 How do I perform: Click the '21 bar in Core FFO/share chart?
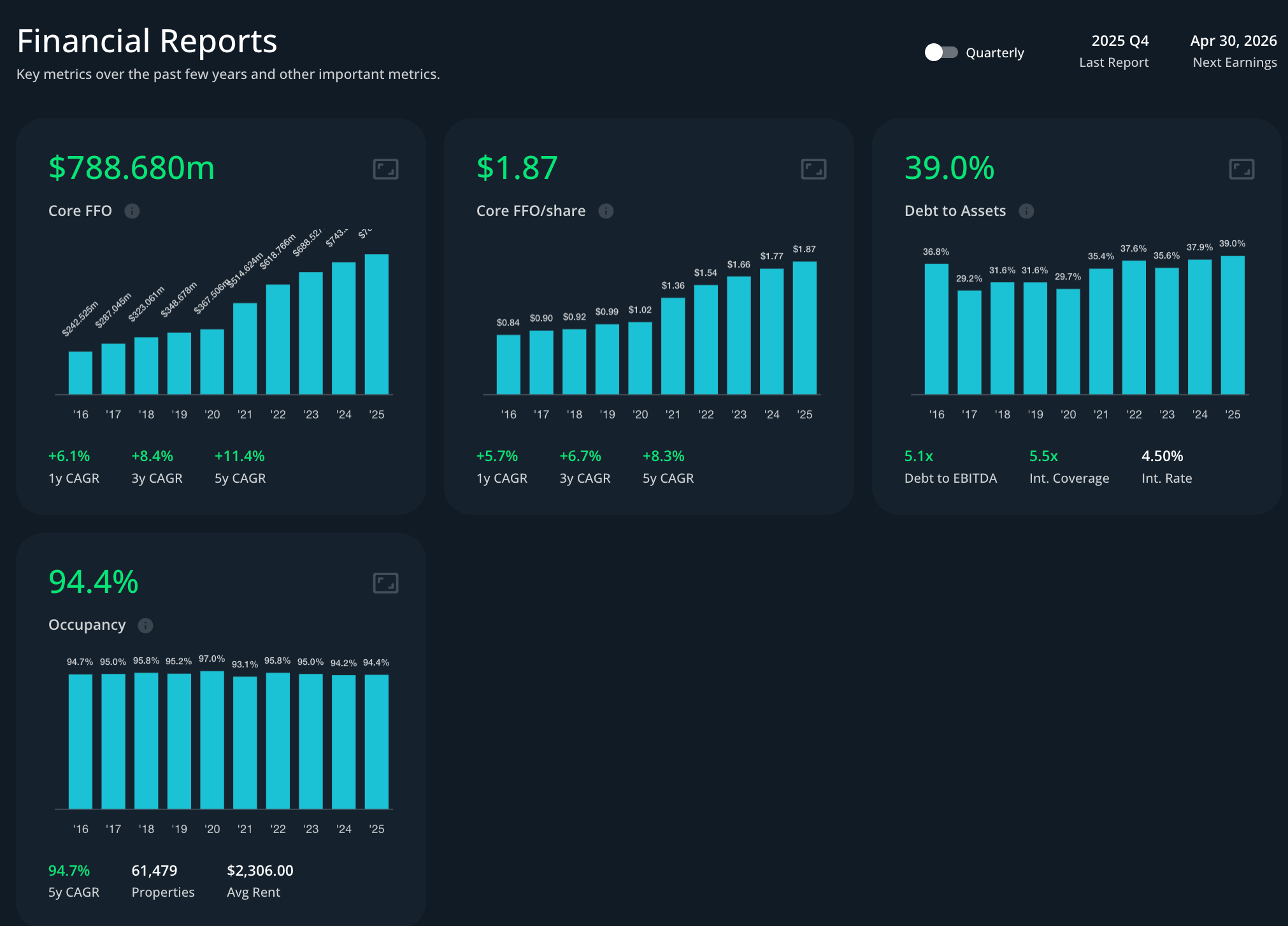coord(673,346)
